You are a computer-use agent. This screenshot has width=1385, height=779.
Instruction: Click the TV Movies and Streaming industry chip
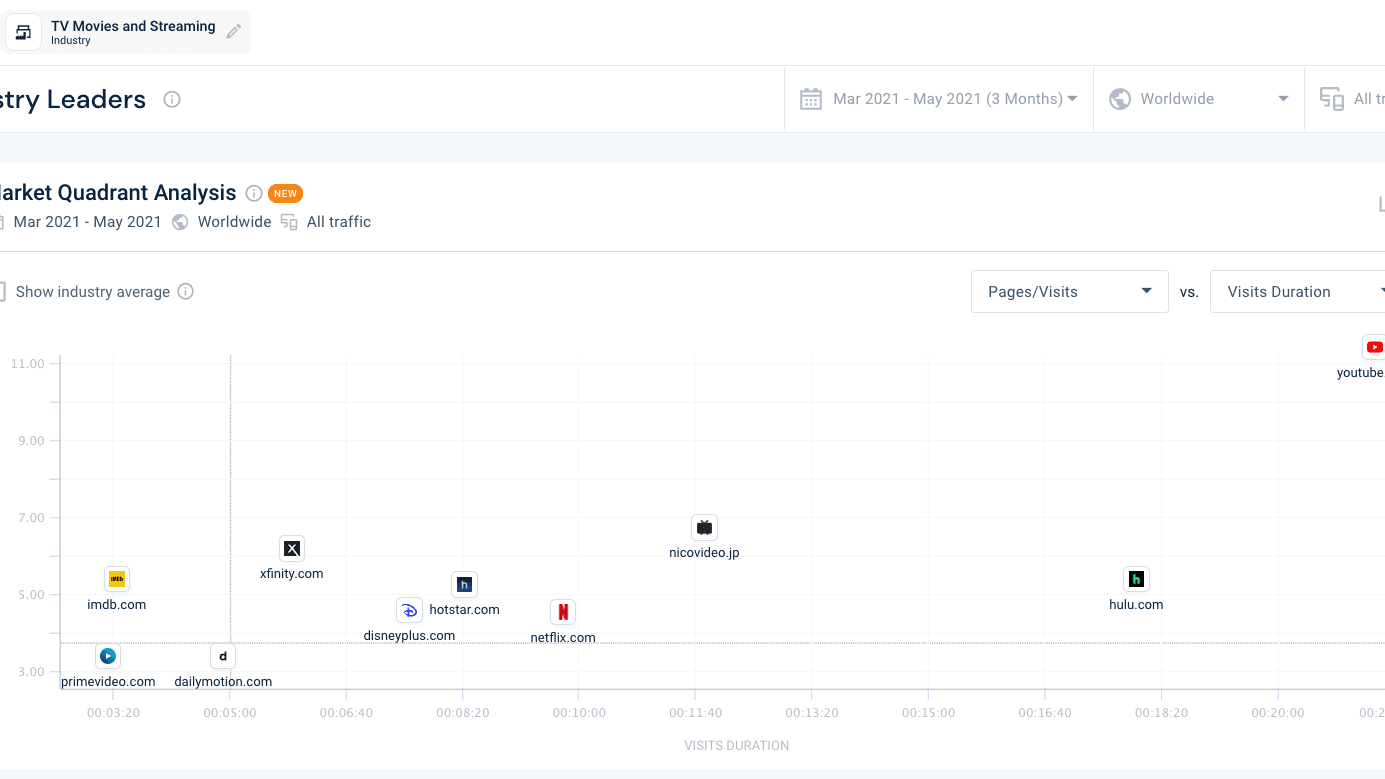[x=126, y=32]
